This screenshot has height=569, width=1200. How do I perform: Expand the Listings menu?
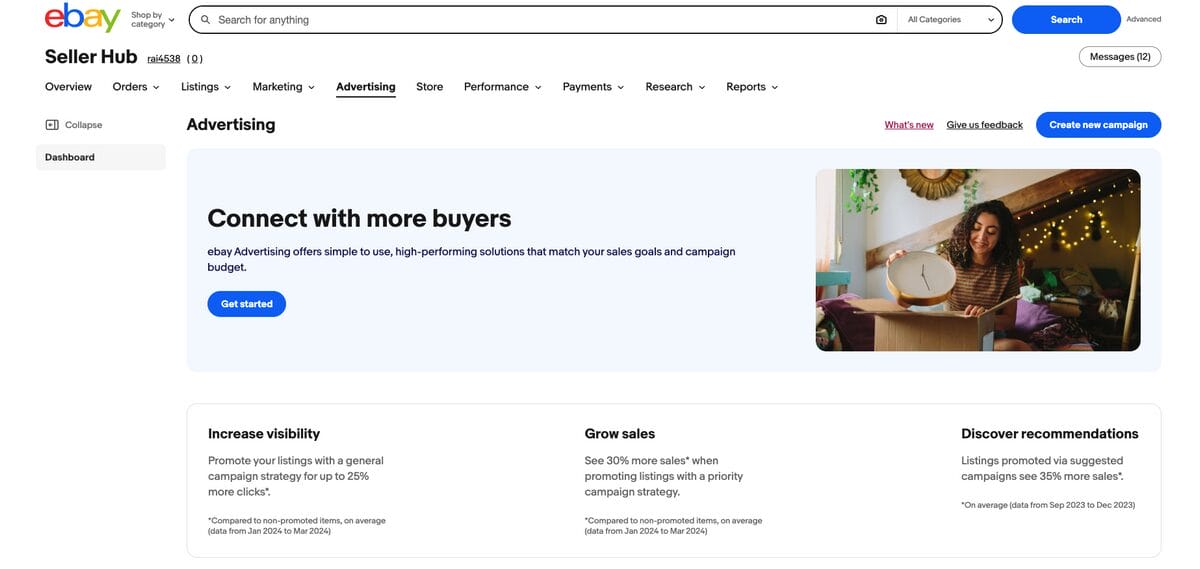click(x=206, y=87)
